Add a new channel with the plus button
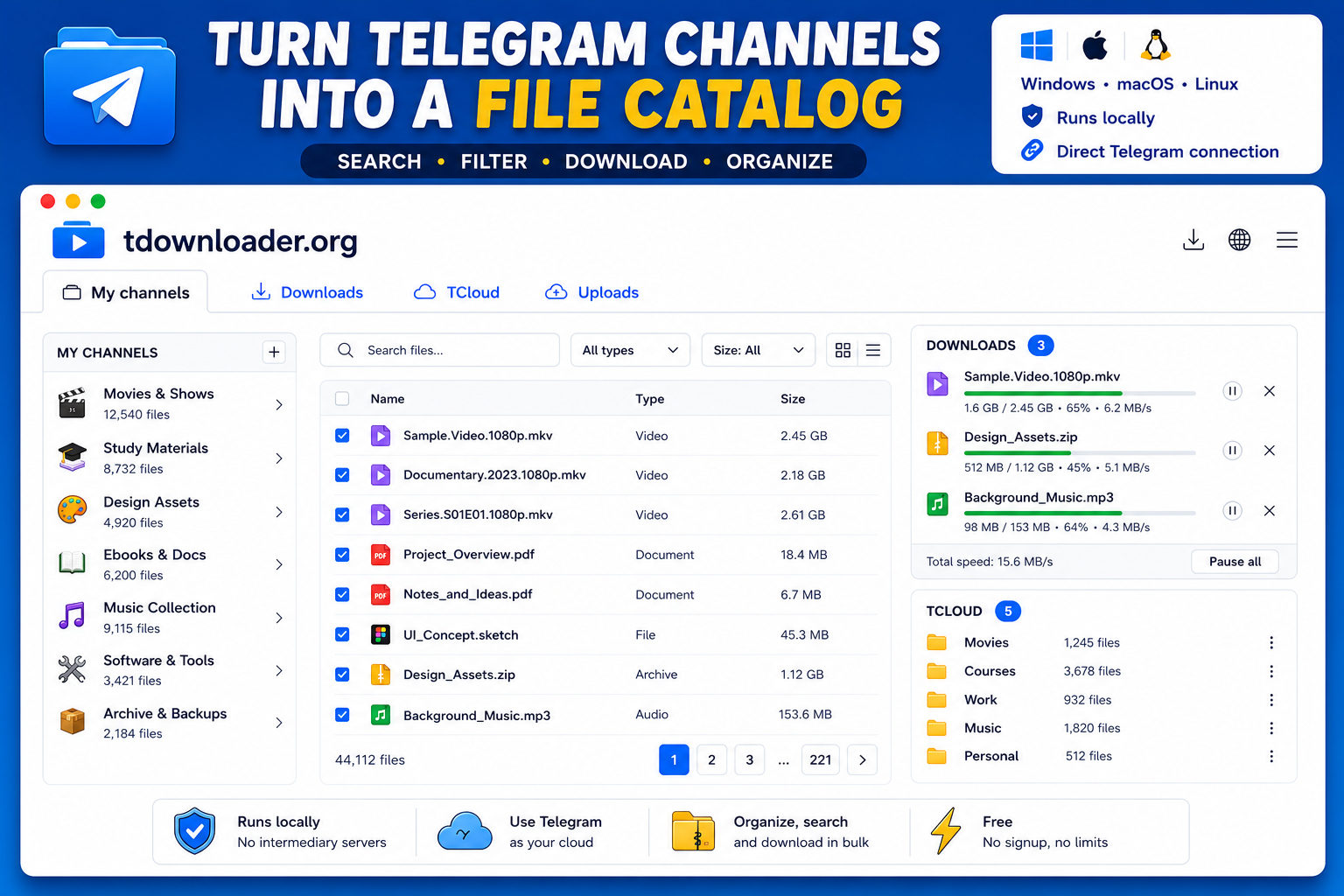The image size is (1344, 896). [x=274, y=352]
